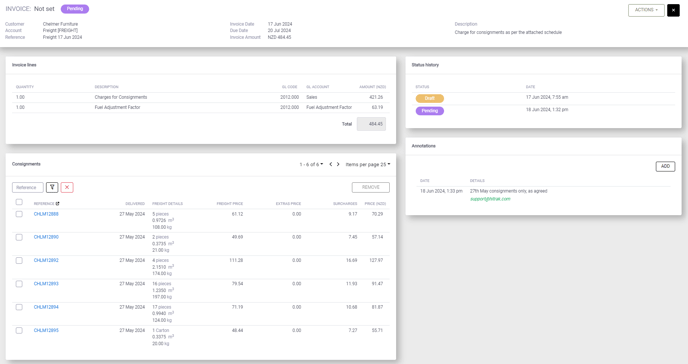Open the external link icon beside Reference header
The height and width of the screenshot is (364, 688).
pyautogui.click(x=57, y=203)
